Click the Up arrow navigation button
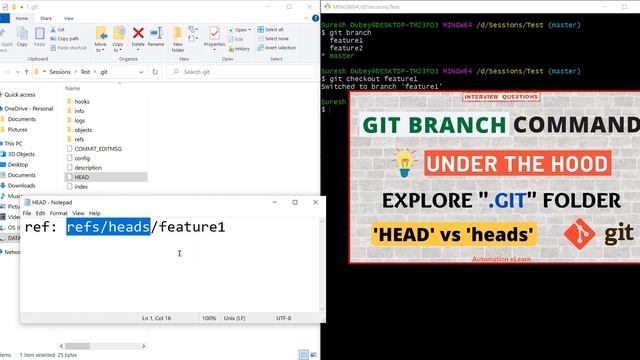Image resolution: width=640 pixels, height=360 pixels. 27,72
